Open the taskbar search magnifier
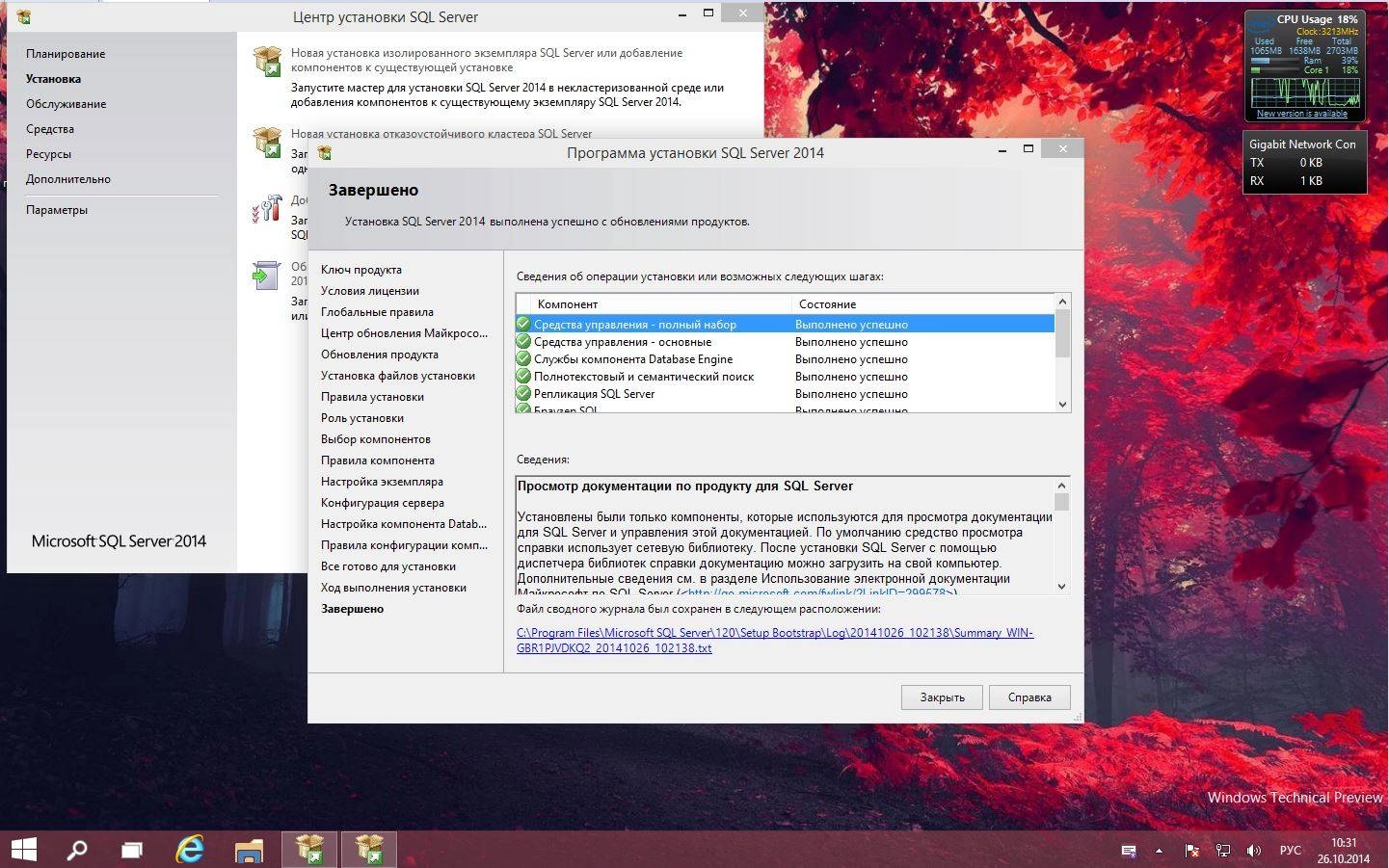The height and width of the screenshot is (868, 1389). (76, 850)
